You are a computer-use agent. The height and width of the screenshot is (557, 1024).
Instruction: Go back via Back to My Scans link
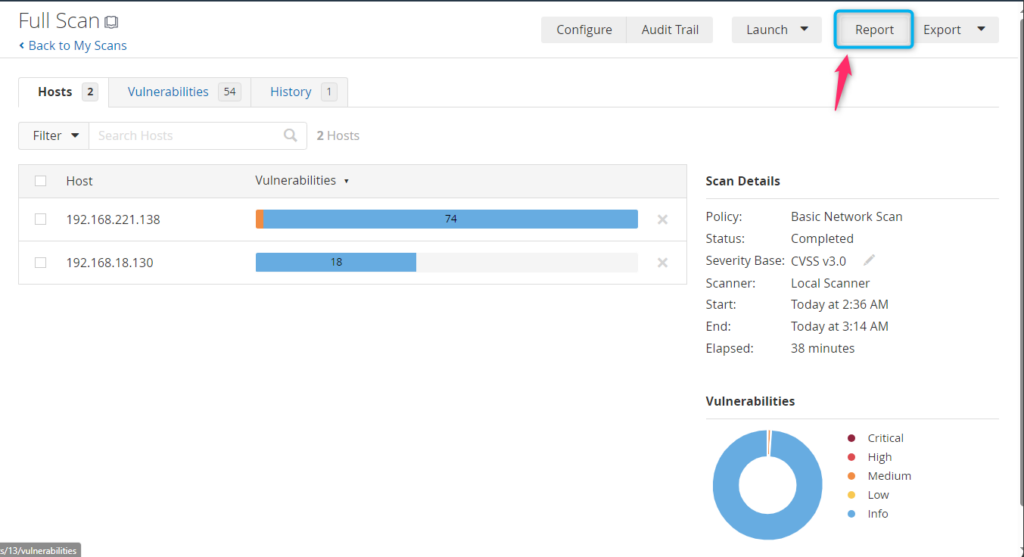point(73,46)
